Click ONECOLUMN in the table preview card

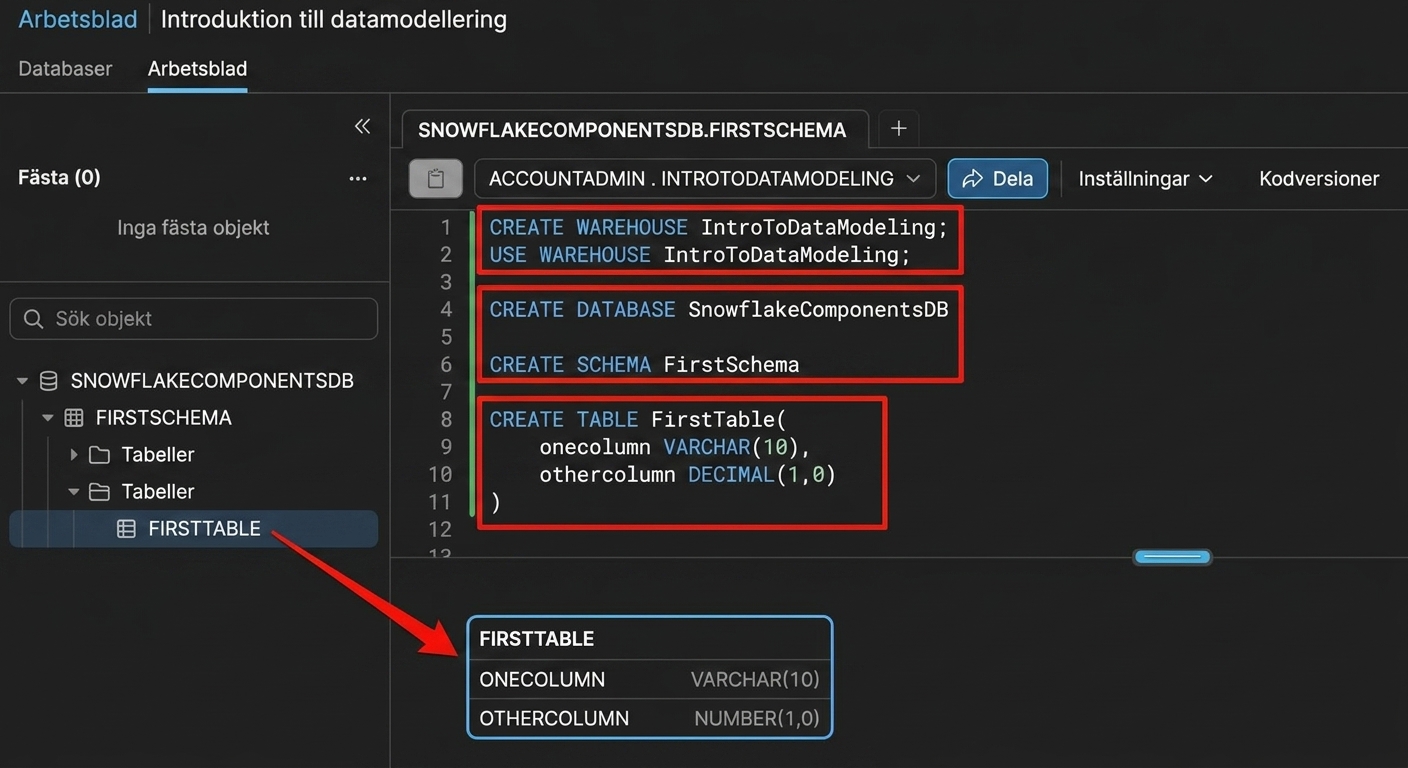pyautogui.click(x=542, y=680)
